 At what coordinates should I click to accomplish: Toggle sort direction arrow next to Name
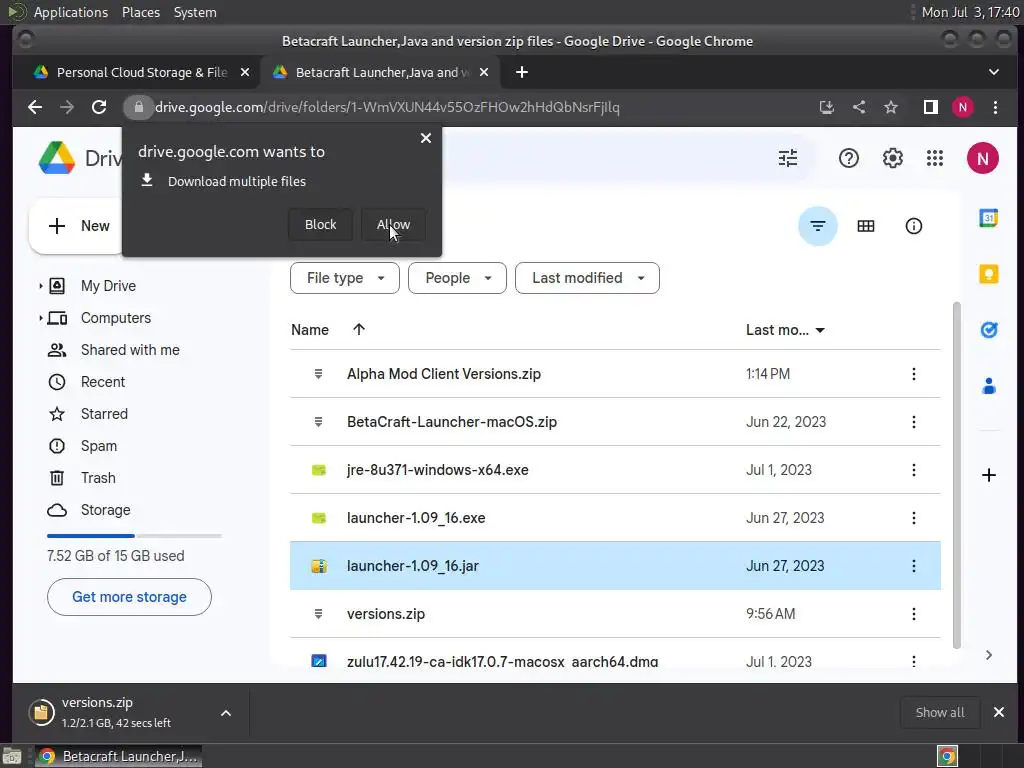pyautogui.click(x=359, y=330)
